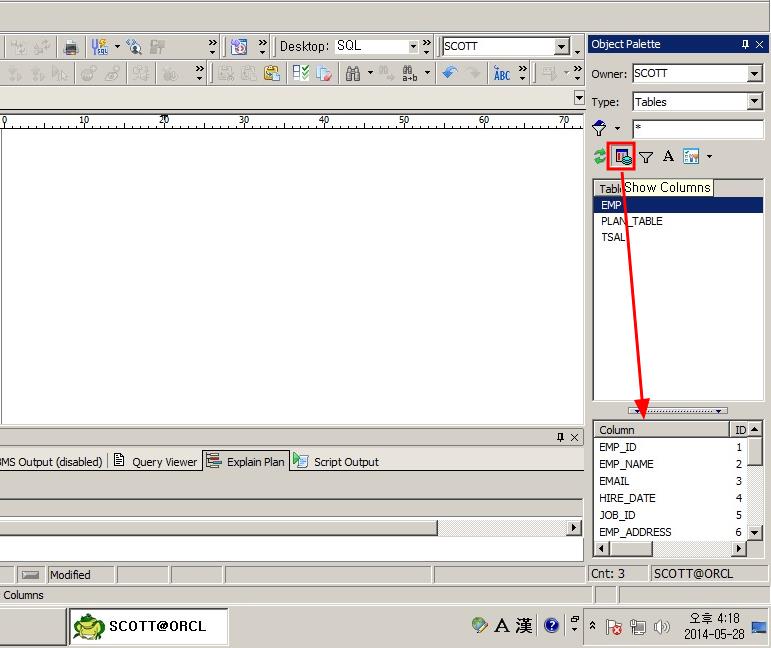Click the funnel filter icon beside Show Columns
Viewport: 771px width, 648px height.
[646, 157]
